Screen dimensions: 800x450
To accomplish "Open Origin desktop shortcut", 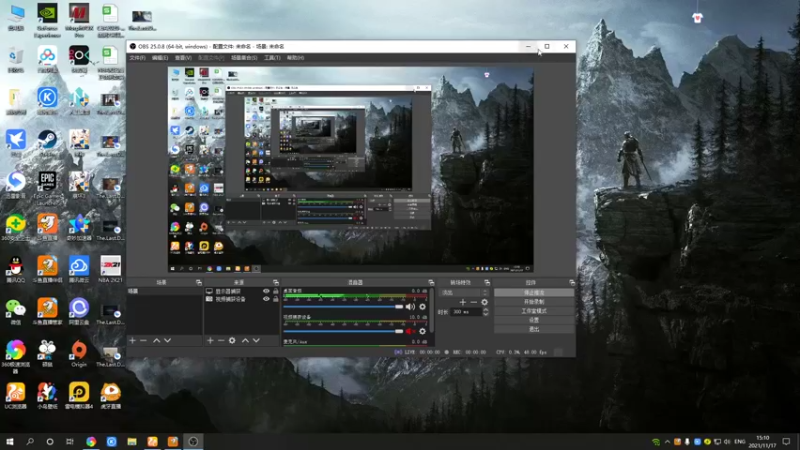I will (x=79, y=354).
